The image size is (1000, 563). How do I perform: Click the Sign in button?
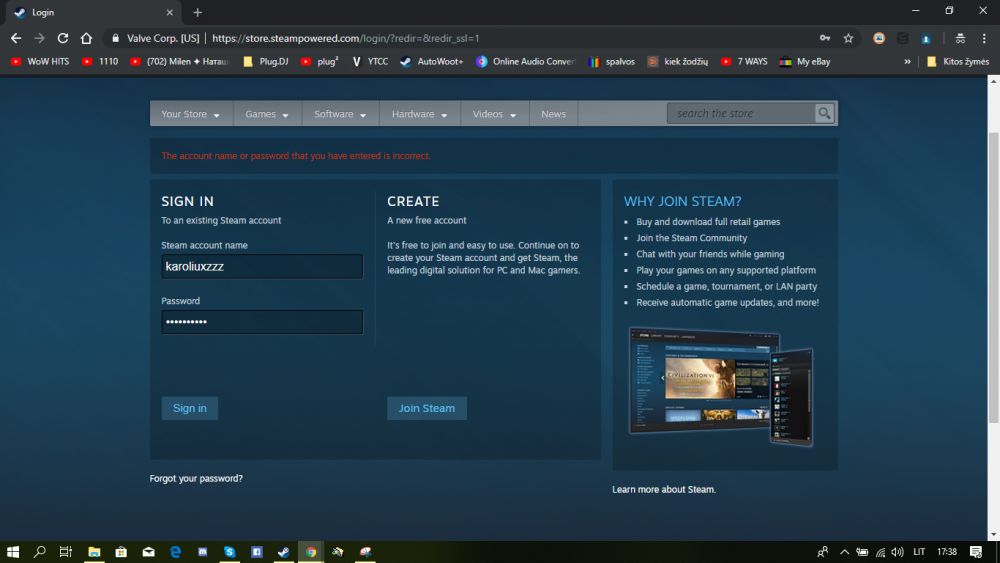189,408
